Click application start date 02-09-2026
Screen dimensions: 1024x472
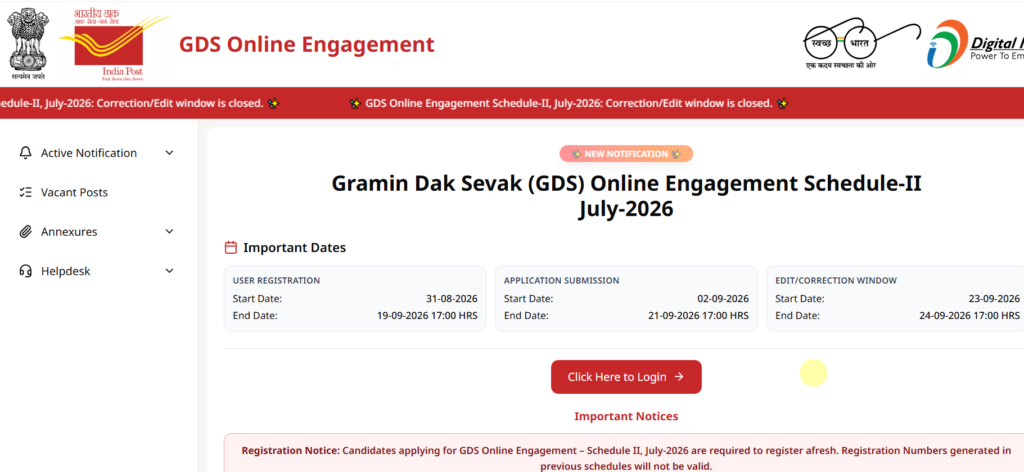click(723, 299)
